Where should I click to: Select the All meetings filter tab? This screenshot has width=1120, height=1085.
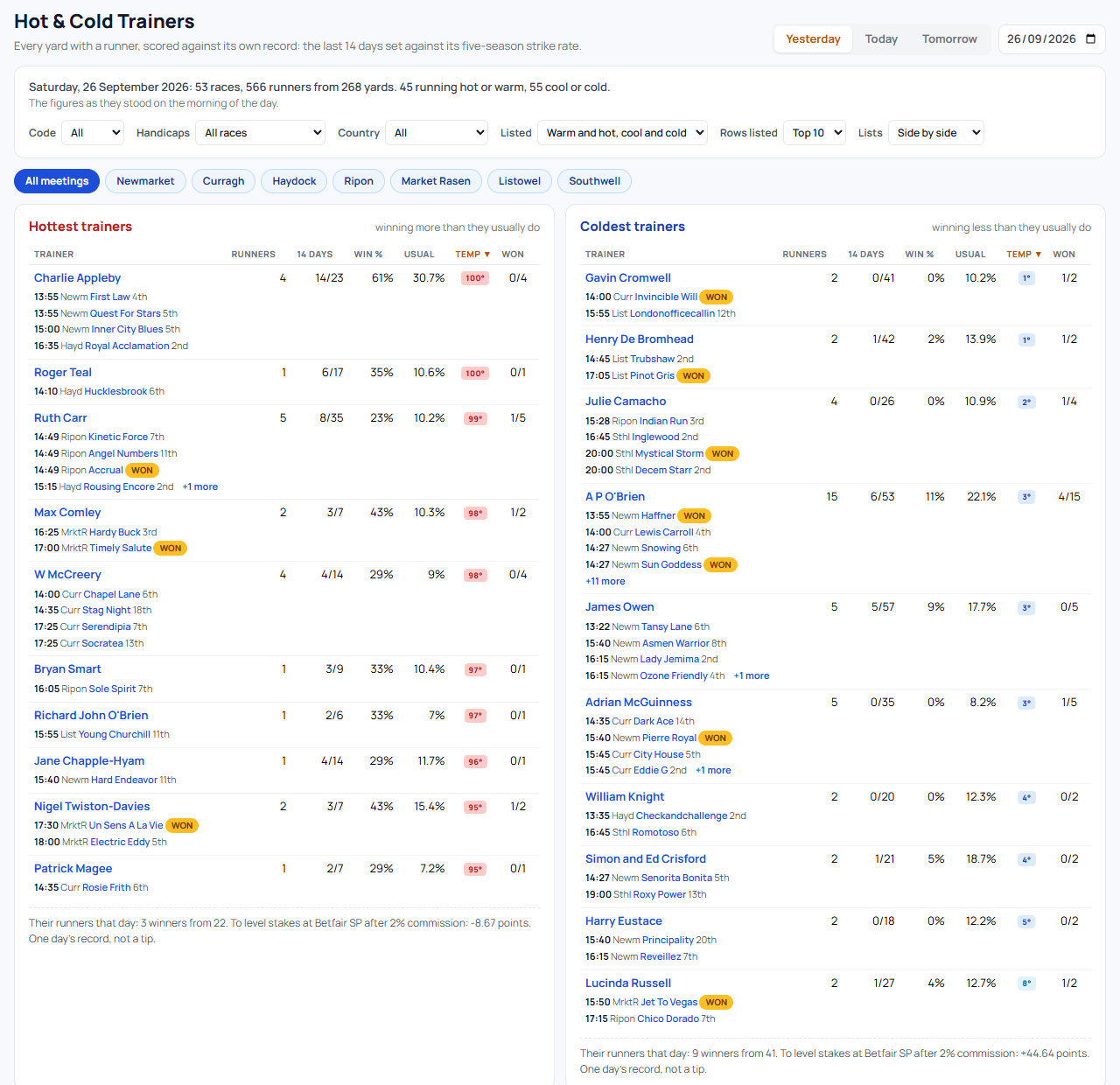(x=57, y=181)
